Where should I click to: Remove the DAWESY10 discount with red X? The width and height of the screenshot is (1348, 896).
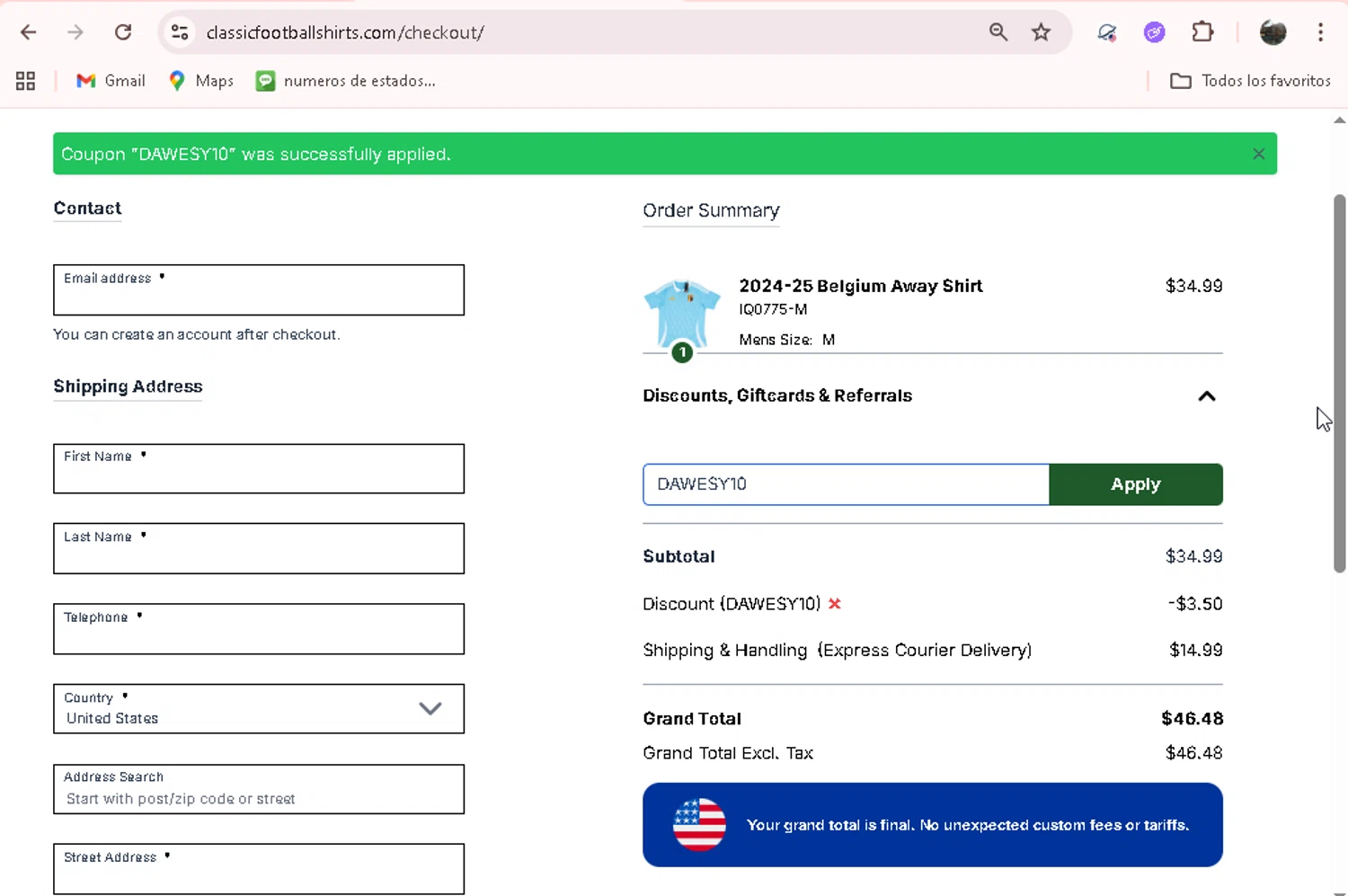[x=835, y=604]
